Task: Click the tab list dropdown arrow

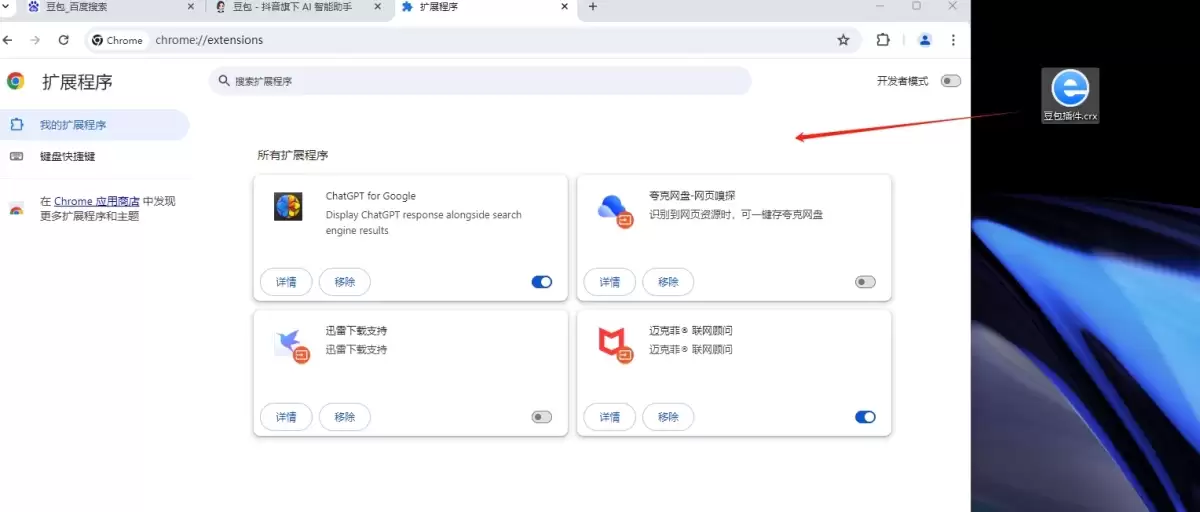Action: pos(6,5)
